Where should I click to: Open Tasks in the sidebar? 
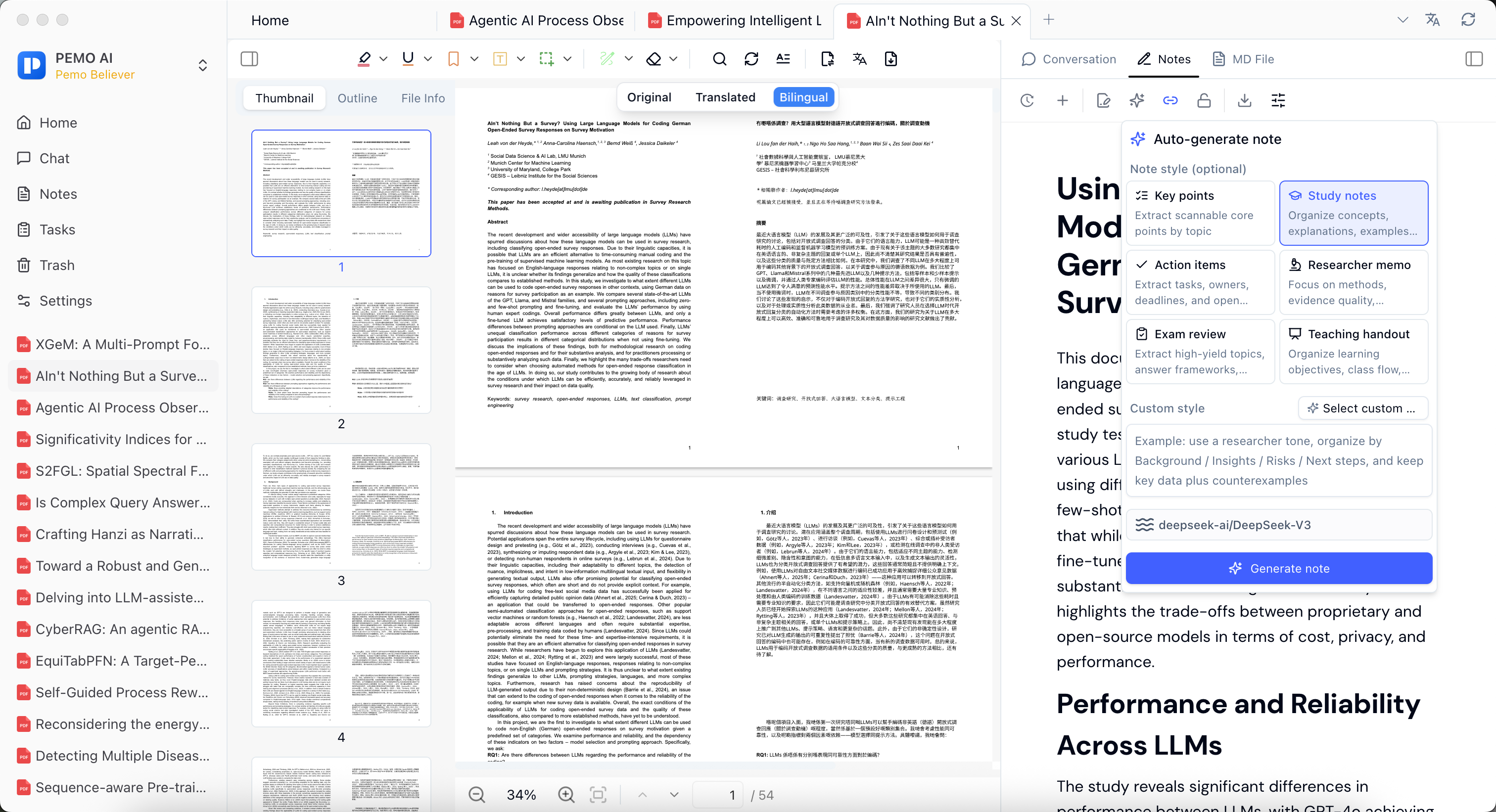tap(57, 230)
